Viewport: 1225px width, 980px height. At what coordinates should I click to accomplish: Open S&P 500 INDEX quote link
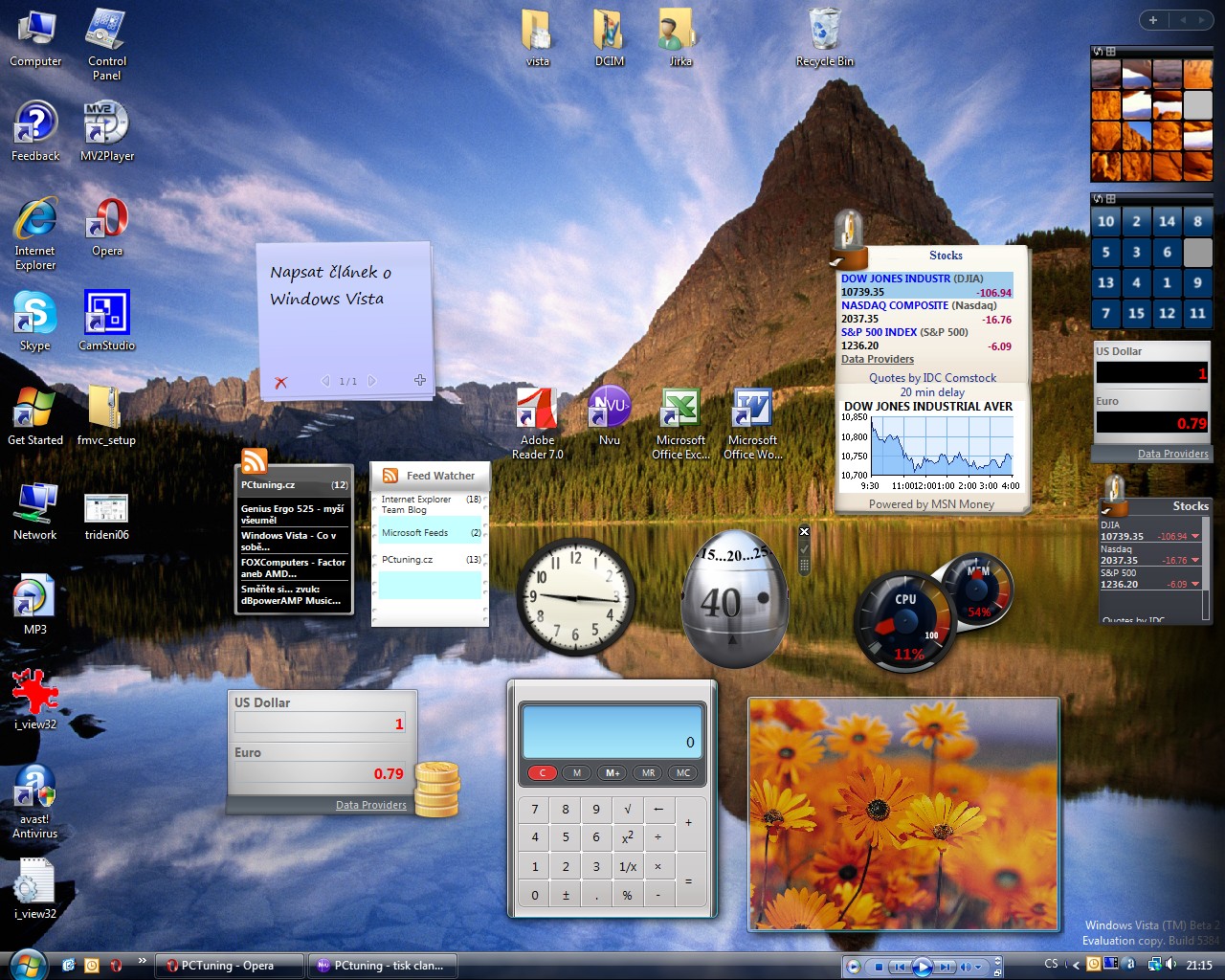tap(879, 332)
